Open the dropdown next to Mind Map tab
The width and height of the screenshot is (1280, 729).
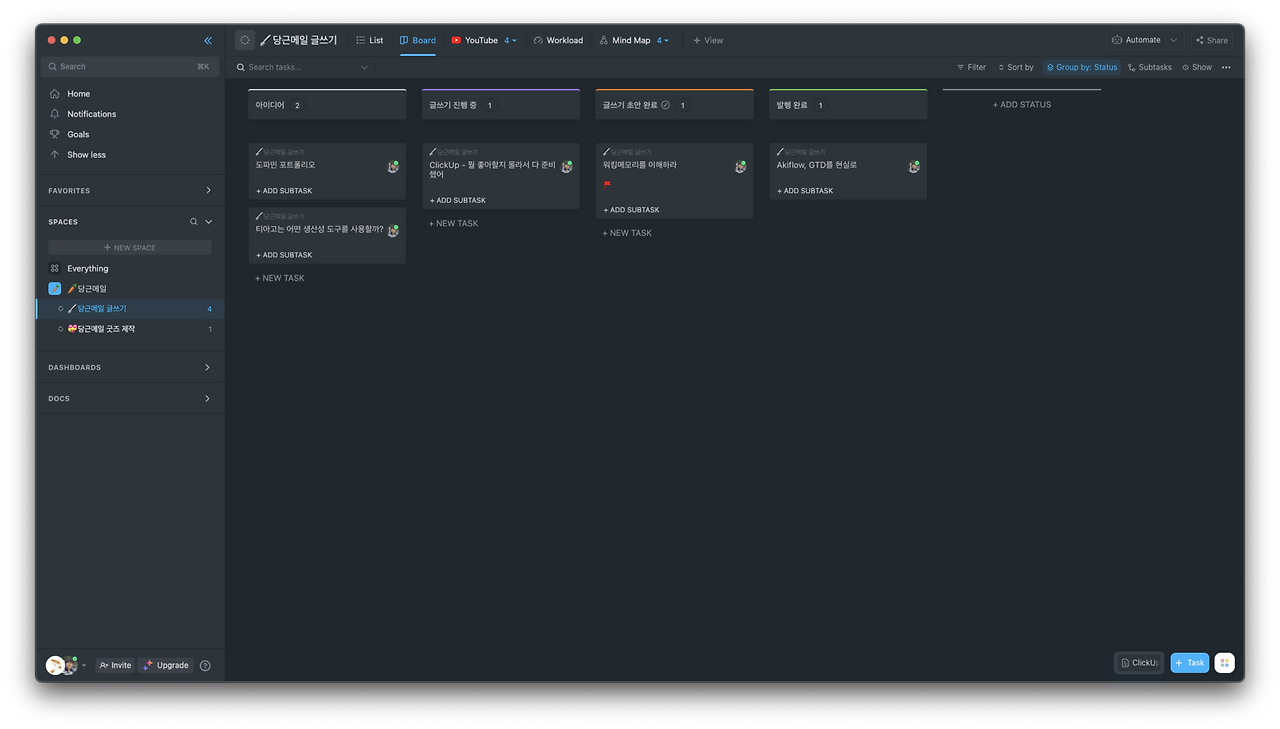pyautogui.click(x=663, y=41)
